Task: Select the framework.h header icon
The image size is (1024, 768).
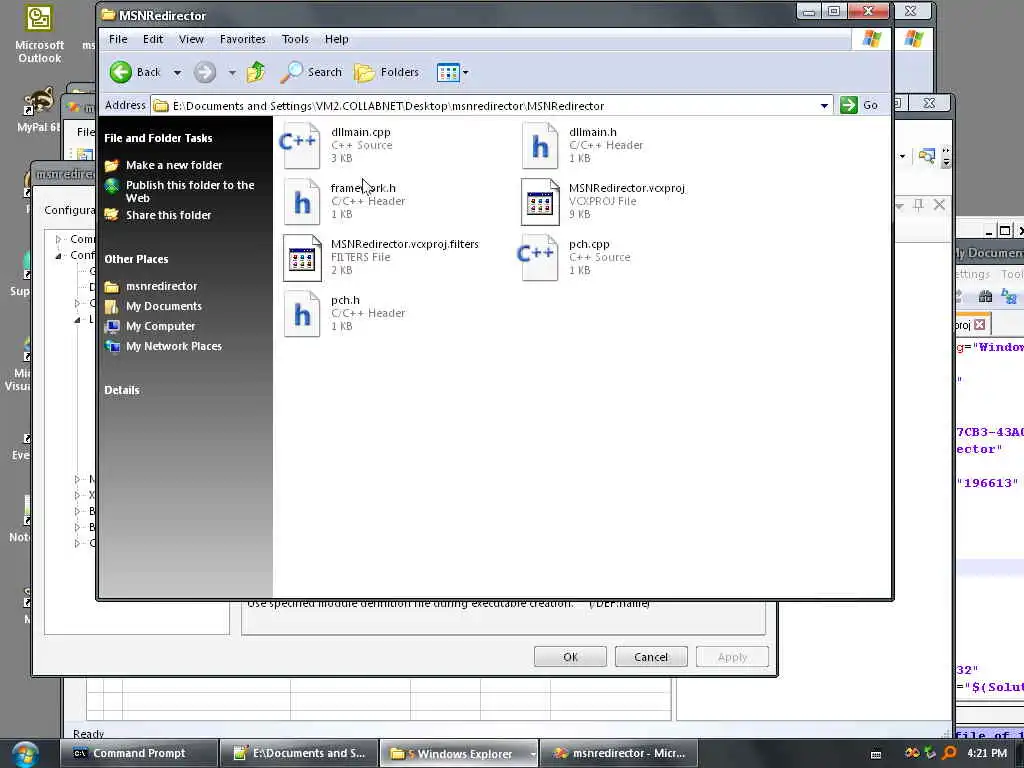Action: click(x=302, y=201)
